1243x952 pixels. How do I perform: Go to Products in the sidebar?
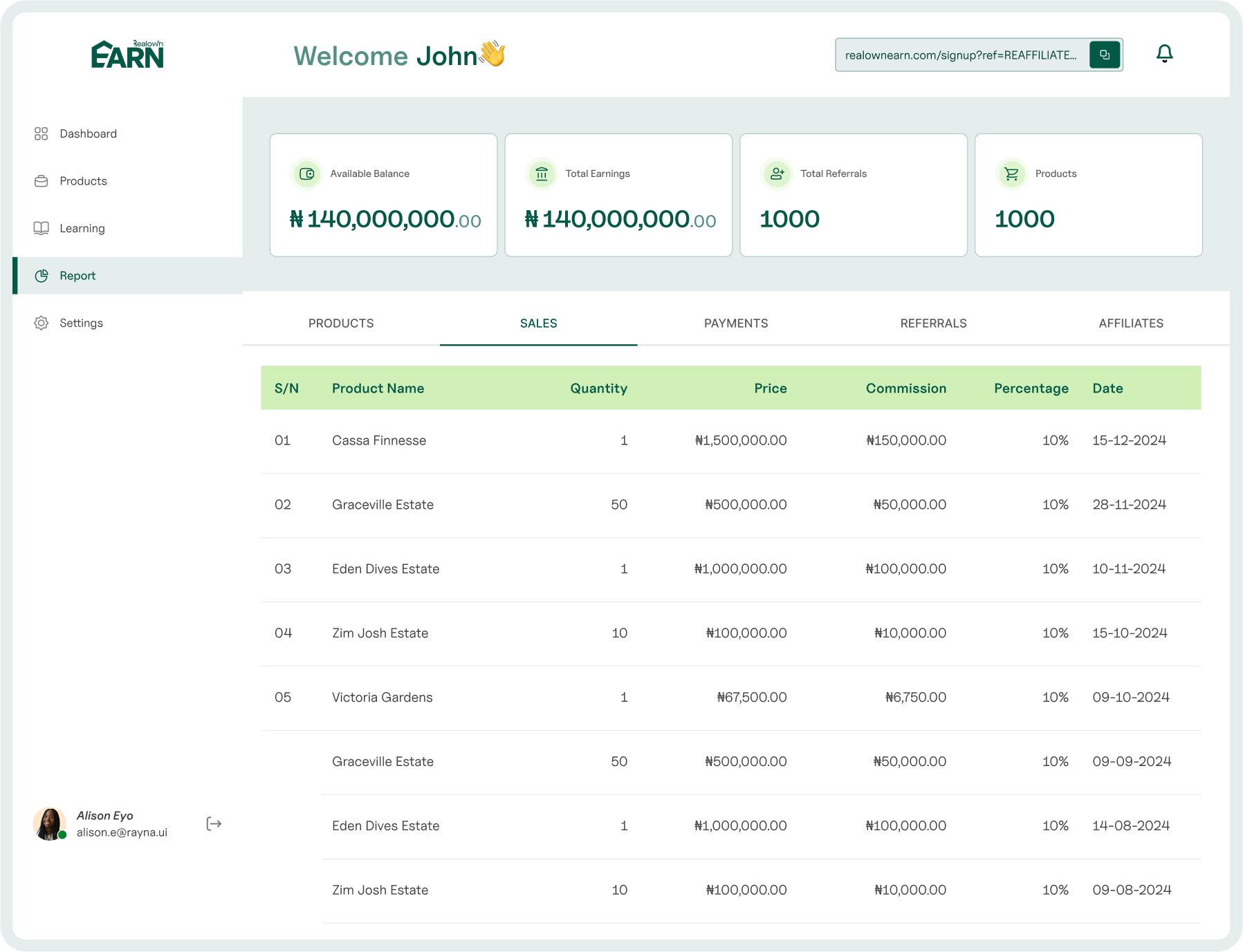[x=83, y=181]
